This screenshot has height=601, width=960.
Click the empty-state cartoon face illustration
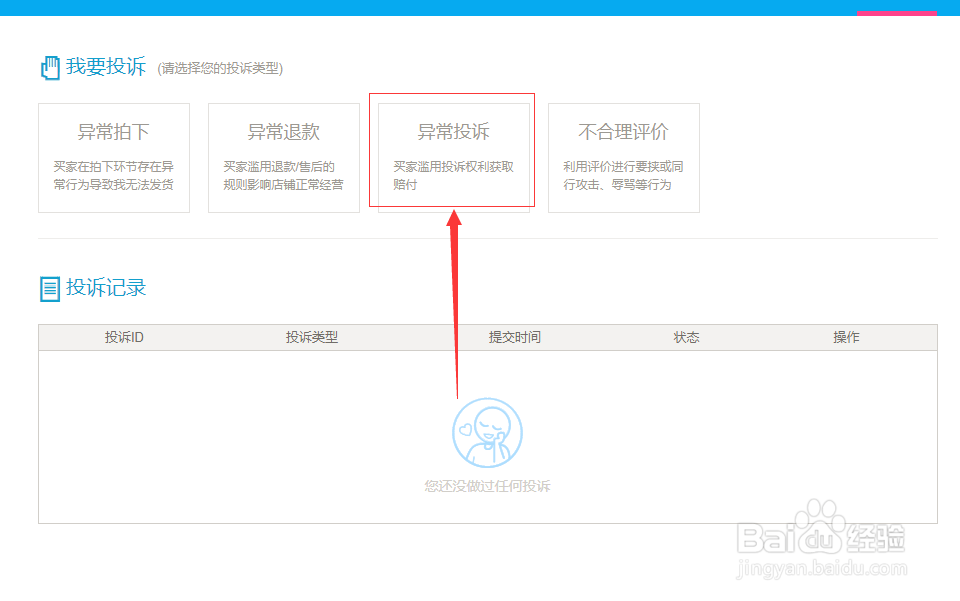(x=487, y=433)
